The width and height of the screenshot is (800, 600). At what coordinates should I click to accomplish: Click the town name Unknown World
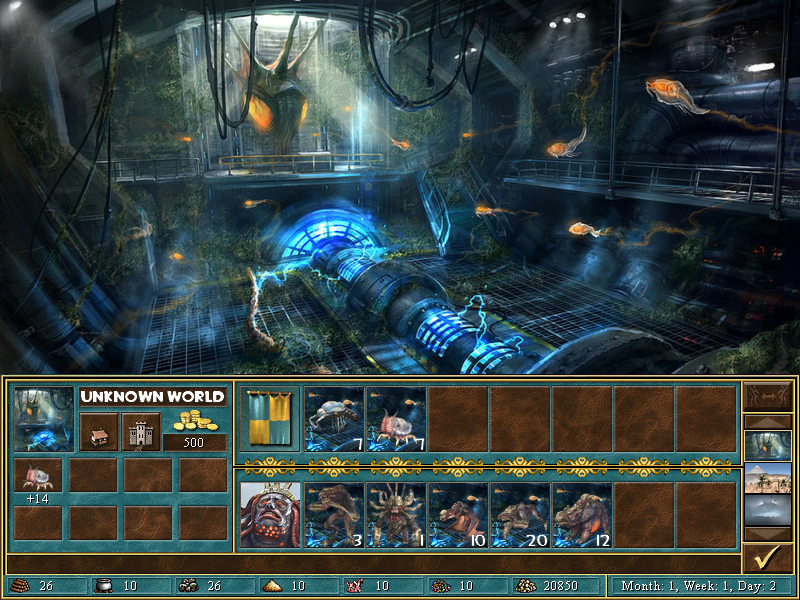coord(153,397)
